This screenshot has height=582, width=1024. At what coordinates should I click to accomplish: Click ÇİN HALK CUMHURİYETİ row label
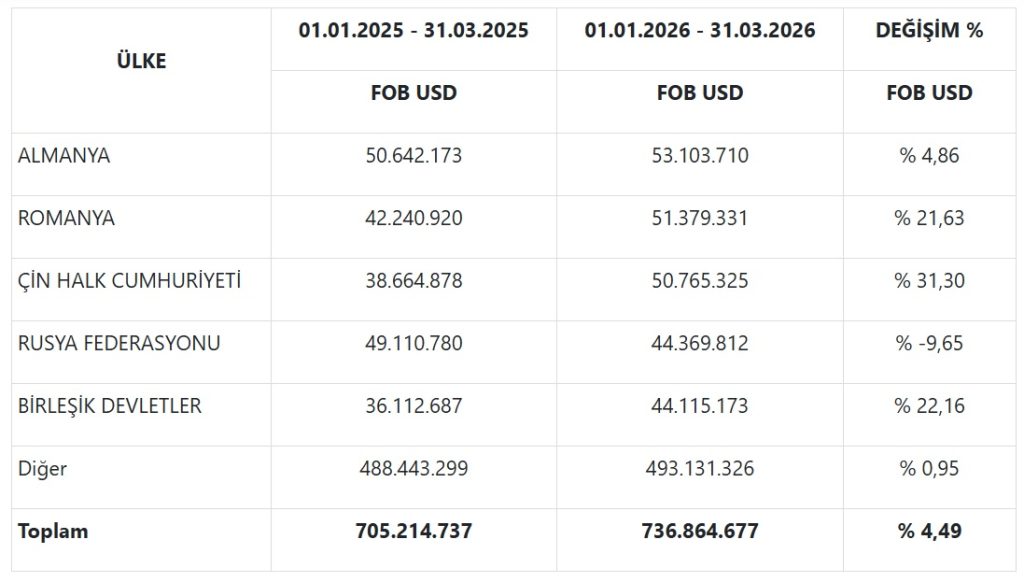[x=129, y=281]
